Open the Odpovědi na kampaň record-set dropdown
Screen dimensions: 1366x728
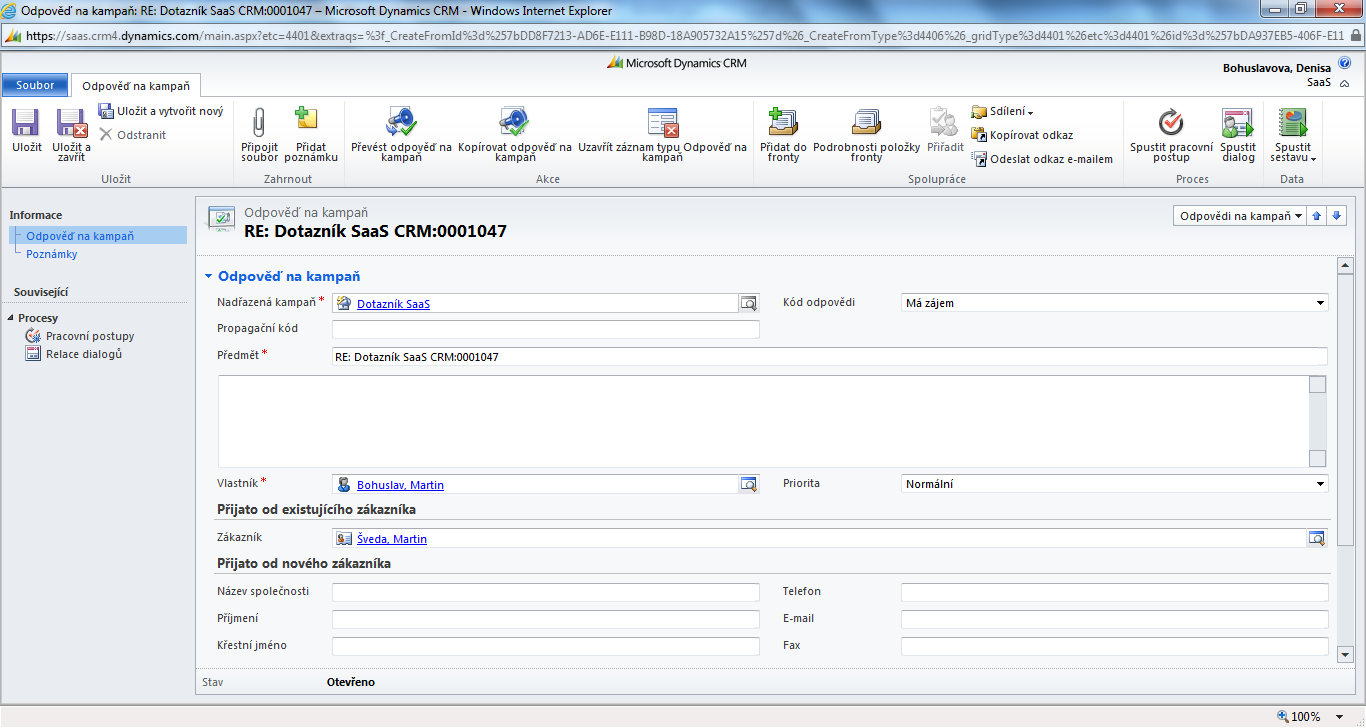[x=1240, y=215]
